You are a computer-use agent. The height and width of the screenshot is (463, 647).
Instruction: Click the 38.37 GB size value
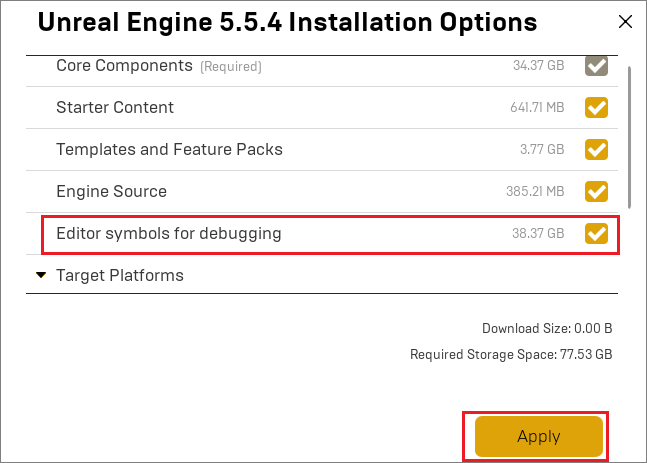538,234
